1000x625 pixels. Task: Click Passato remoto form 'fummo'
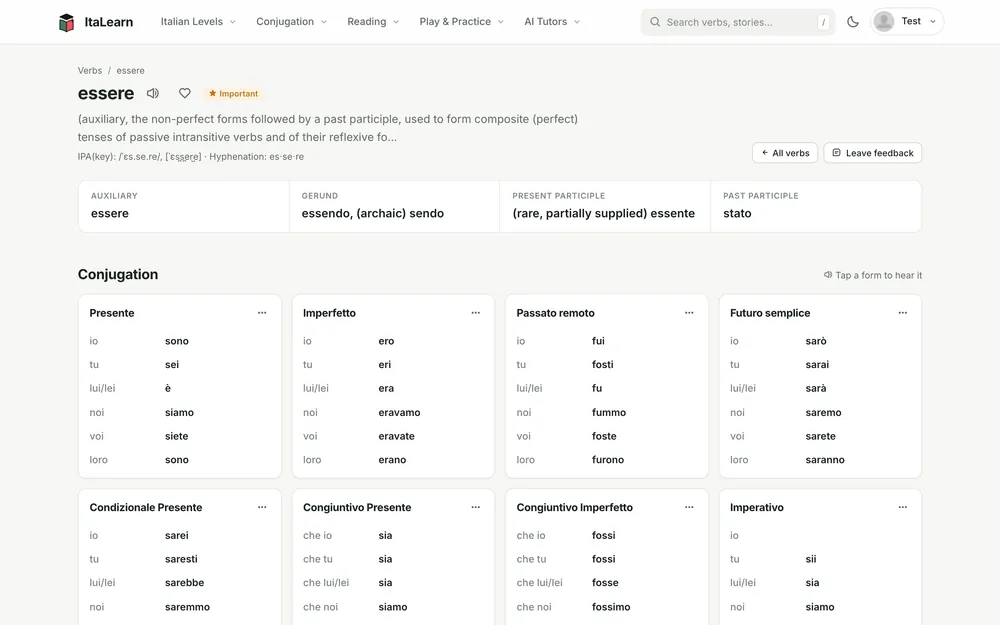coord(609,413)
